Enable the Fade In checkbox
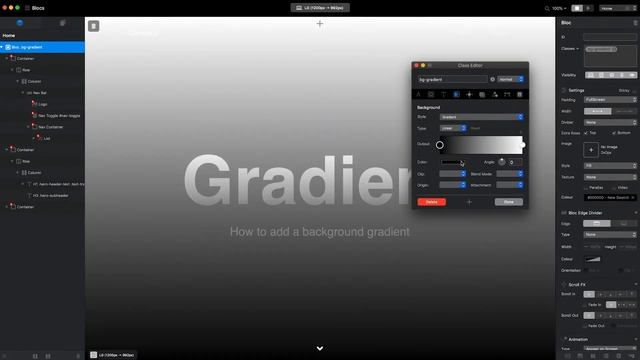Screen dimensions: 640x360 [x=585, y=305]
